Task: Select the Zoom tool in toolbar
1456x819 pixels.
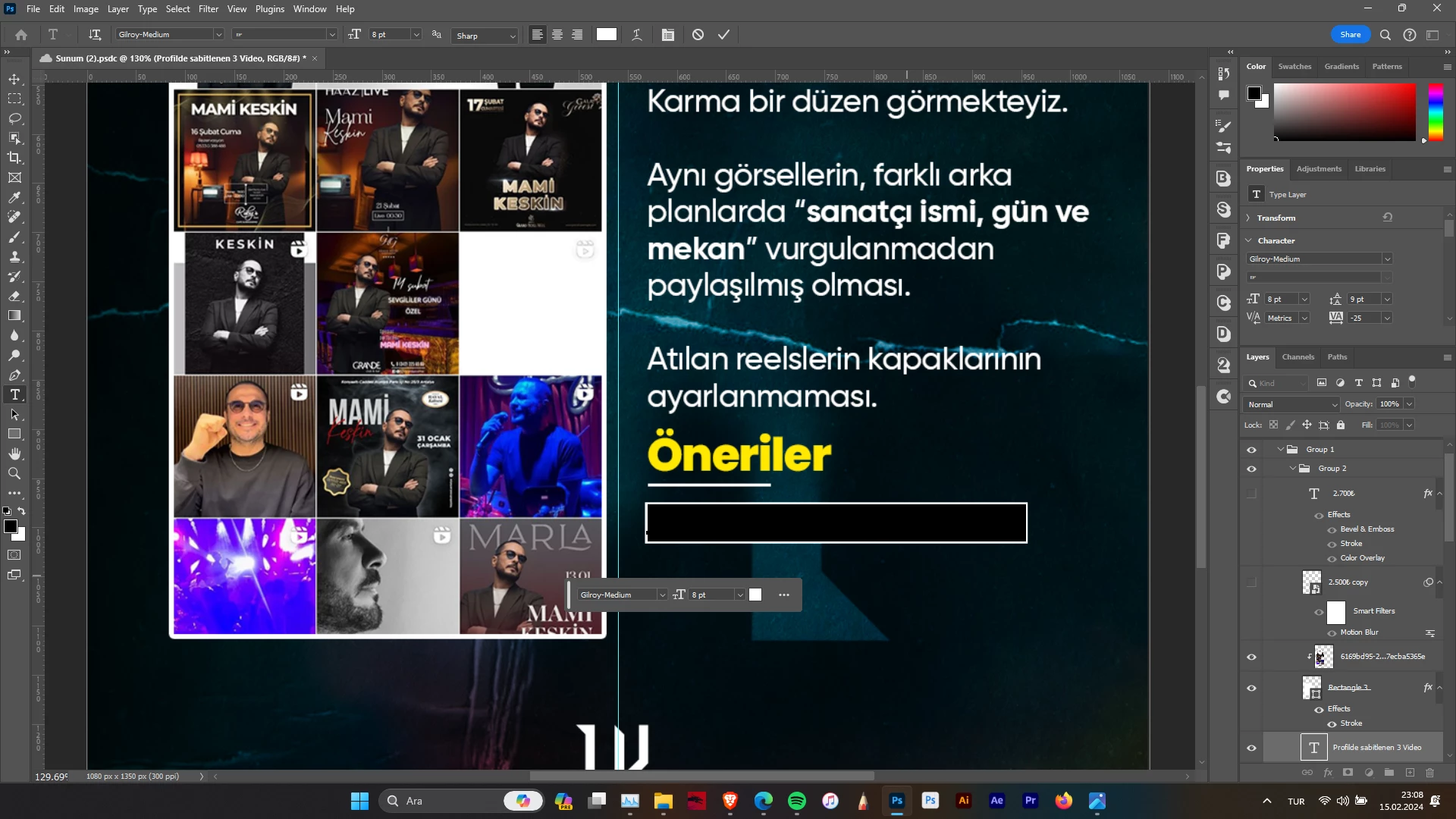Action: coord(14,474)
